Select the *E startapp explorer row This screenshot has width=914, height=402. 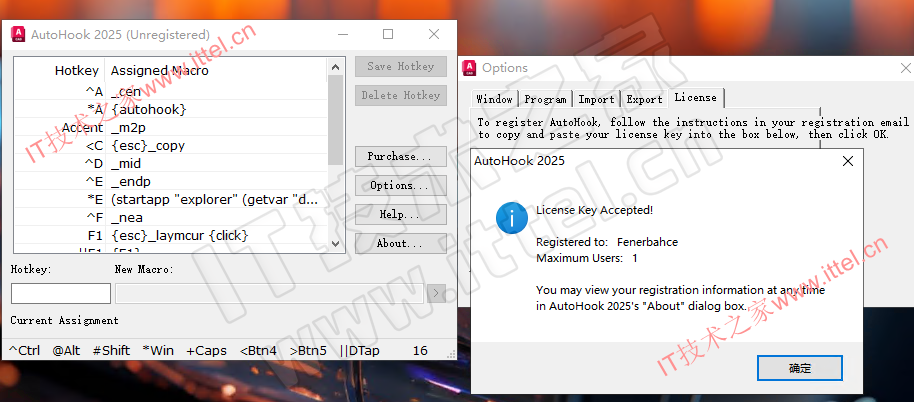point(171,199)
